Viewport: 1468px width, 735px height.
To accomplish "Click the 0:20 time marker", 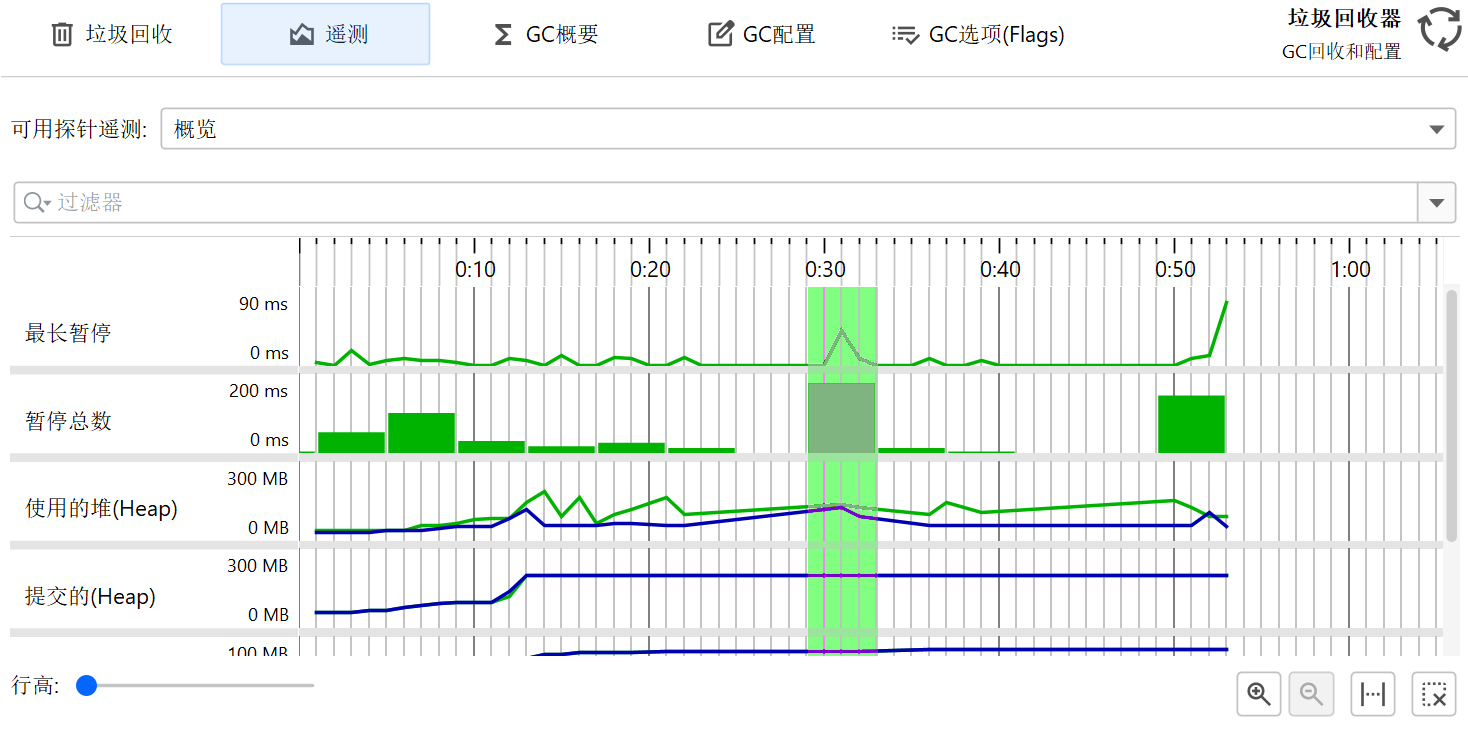I will point(650,269).
